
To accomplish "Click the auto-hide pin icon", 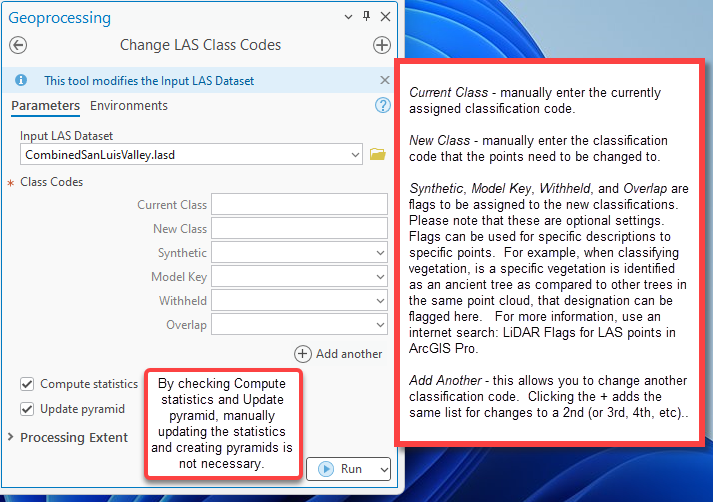I will [367, 17].
